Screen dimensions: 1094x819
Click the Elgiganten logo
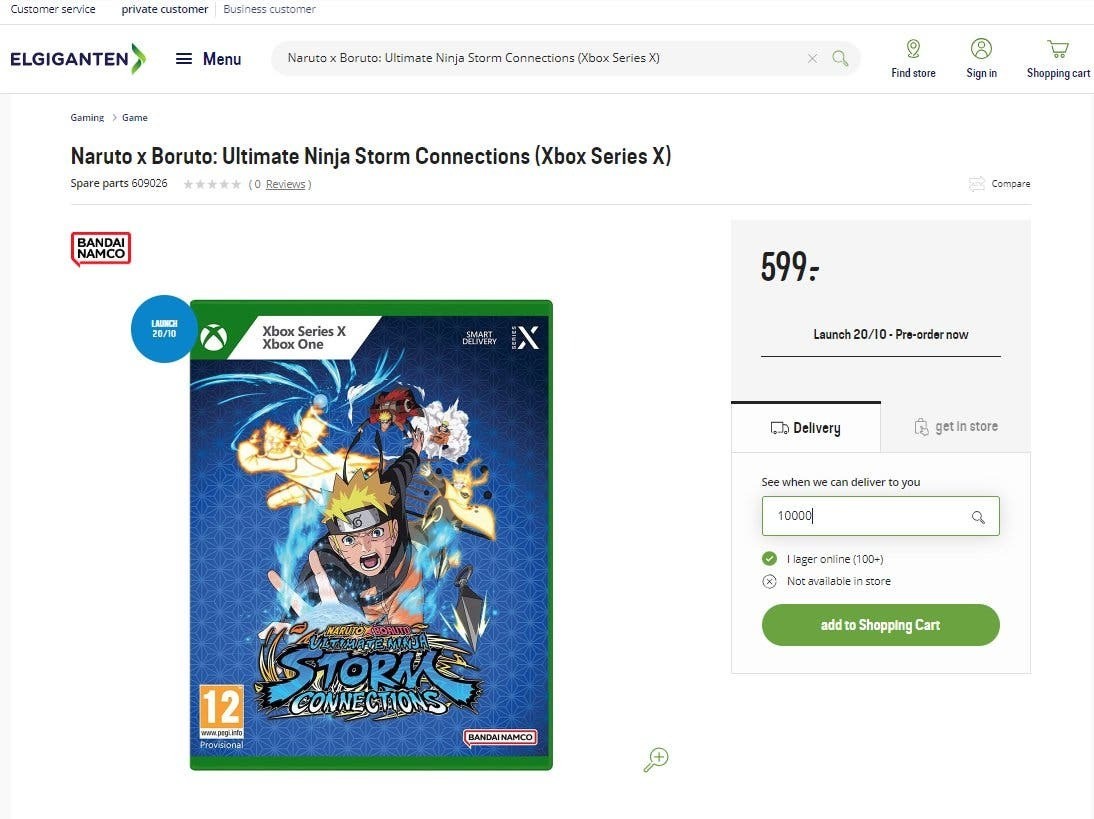click(77, 58)
